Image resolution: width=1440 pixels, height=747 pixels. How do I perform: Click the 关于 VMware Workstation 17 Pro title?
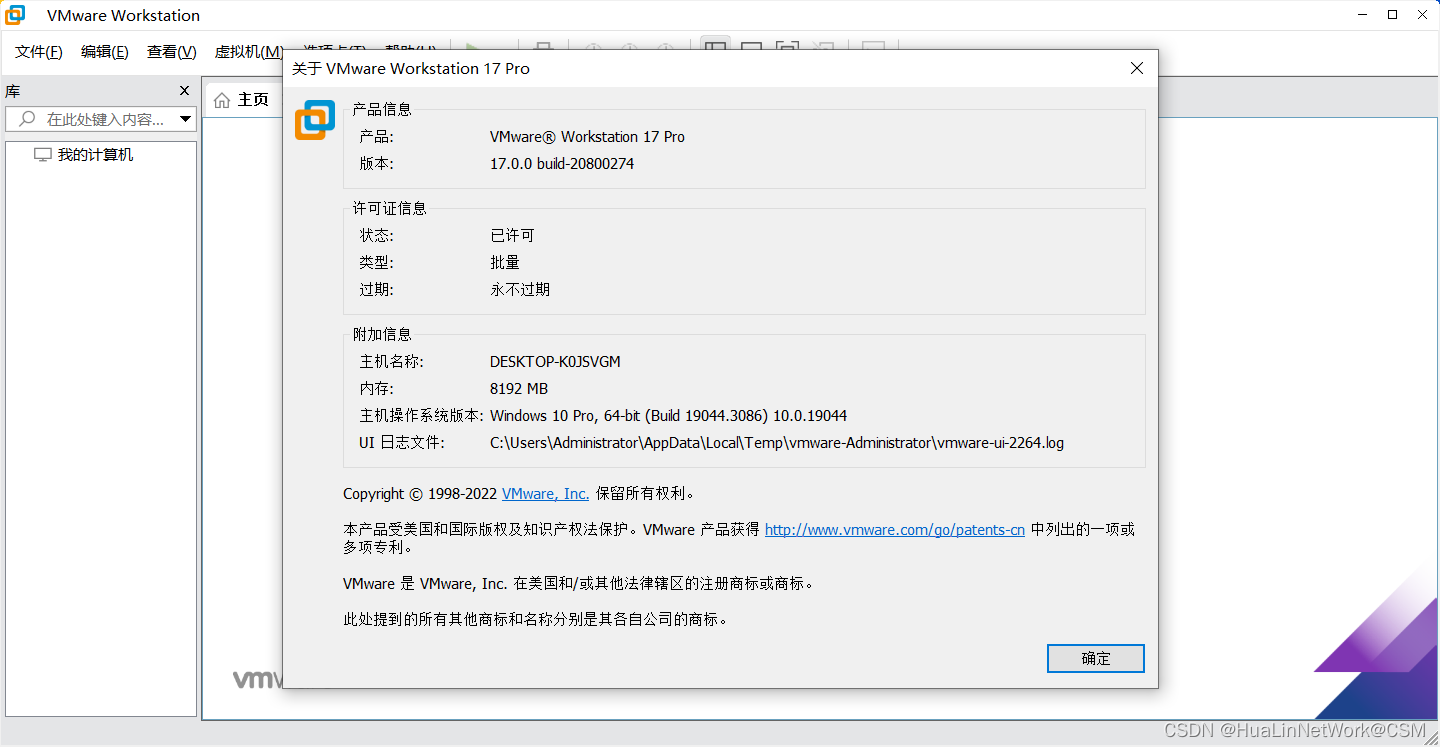point(411,69)
